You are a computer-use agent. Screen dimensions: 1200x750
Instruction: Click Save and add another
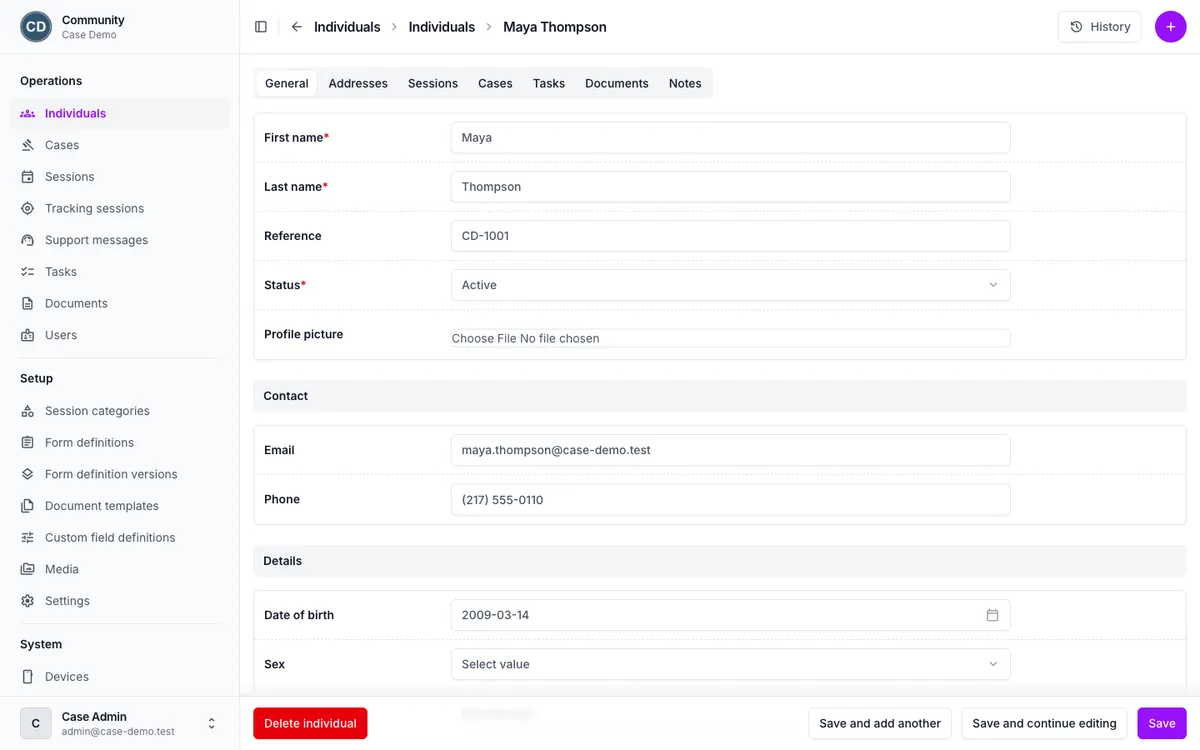point(880,723)
